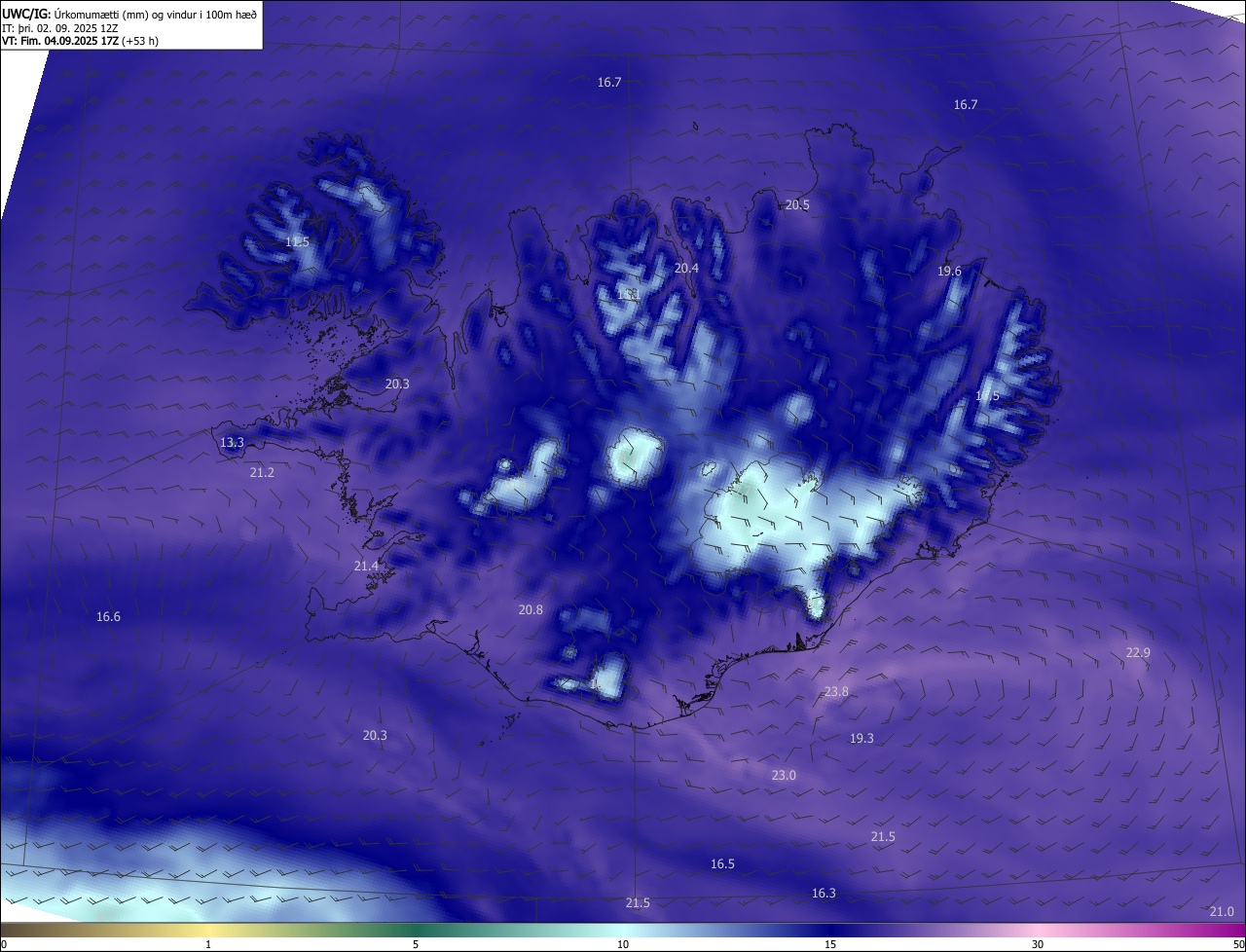Select the 16.5 value label
Viewport: 1246px width, 952px height.
point(722,864)
